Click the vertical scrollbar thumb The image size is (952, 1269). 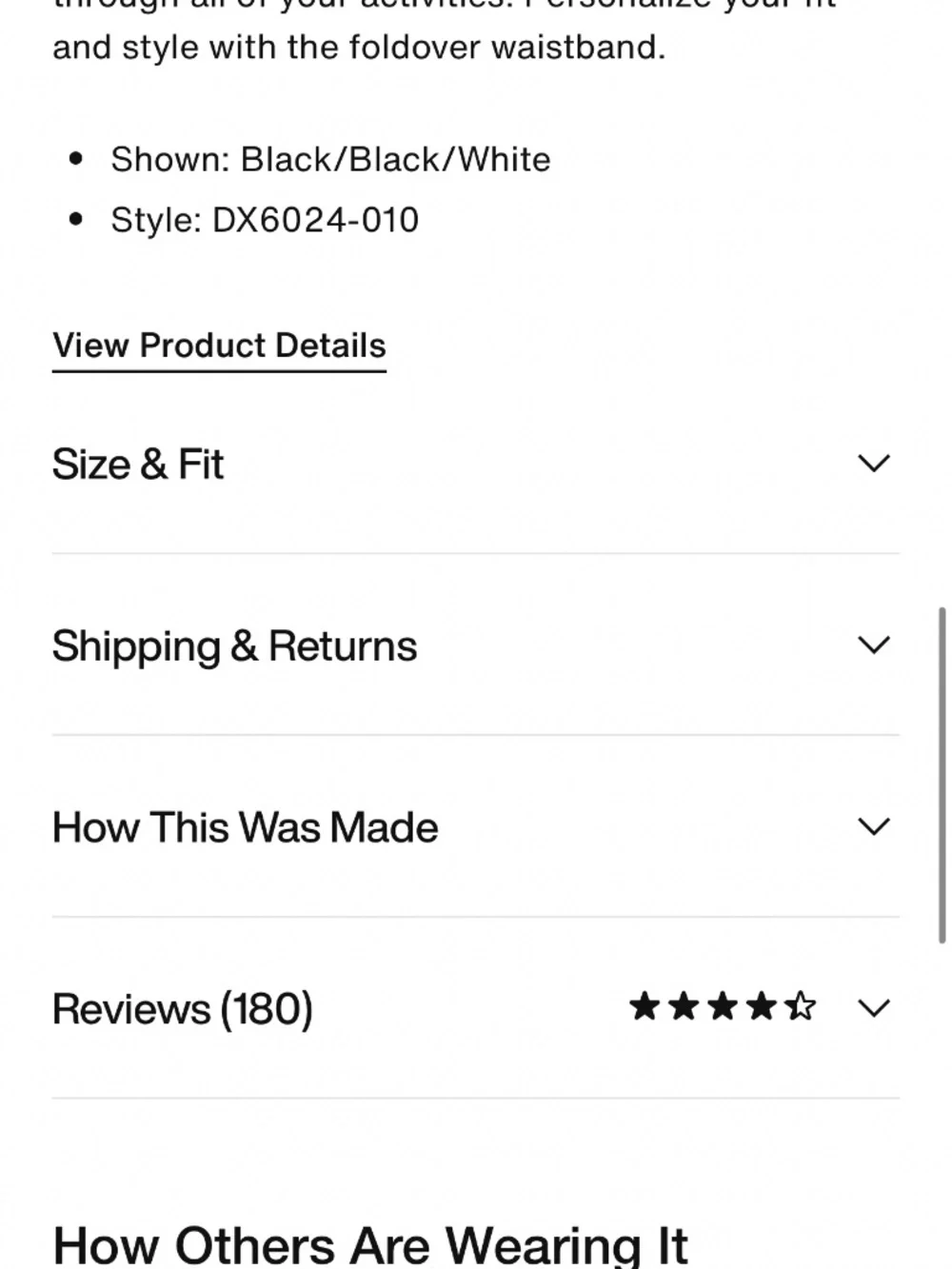coord(942,774)
